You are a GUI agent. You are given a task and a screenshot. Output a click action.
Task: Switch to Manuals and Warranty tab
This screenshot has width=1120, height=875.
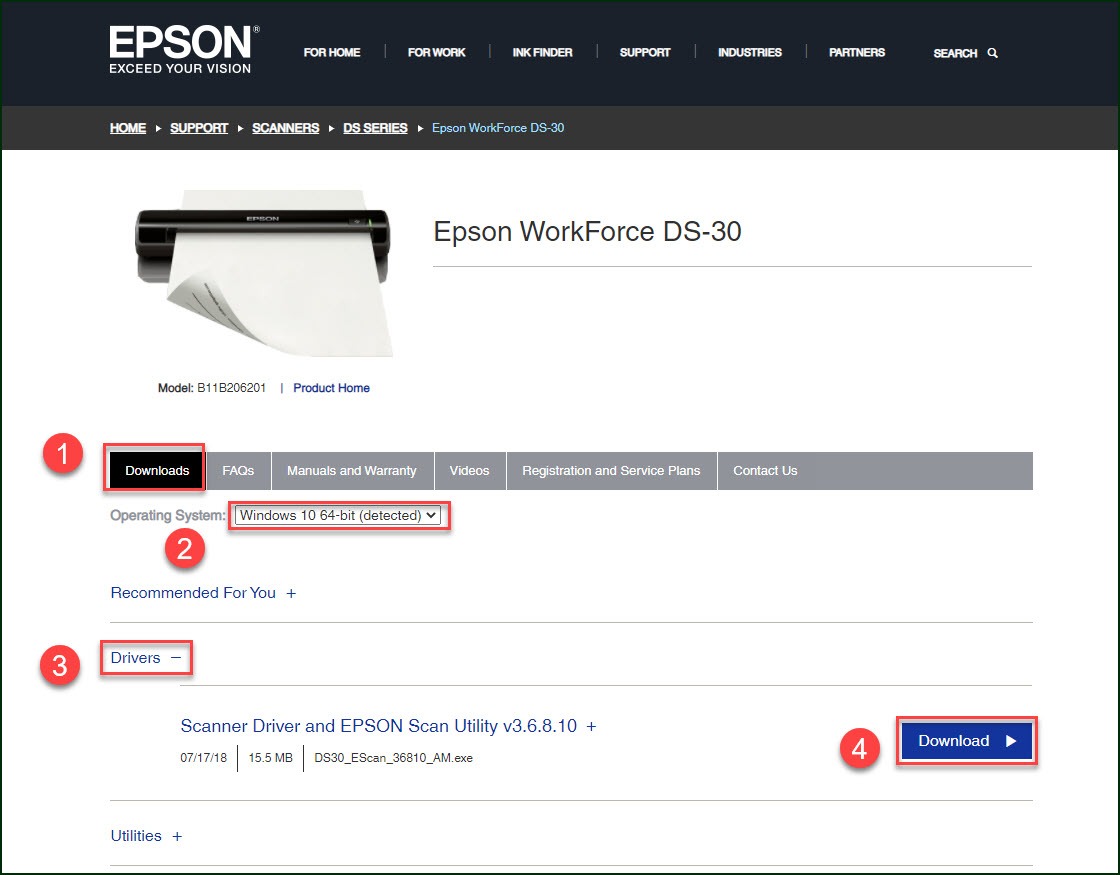pyautogui.click(x=351, y=471)
